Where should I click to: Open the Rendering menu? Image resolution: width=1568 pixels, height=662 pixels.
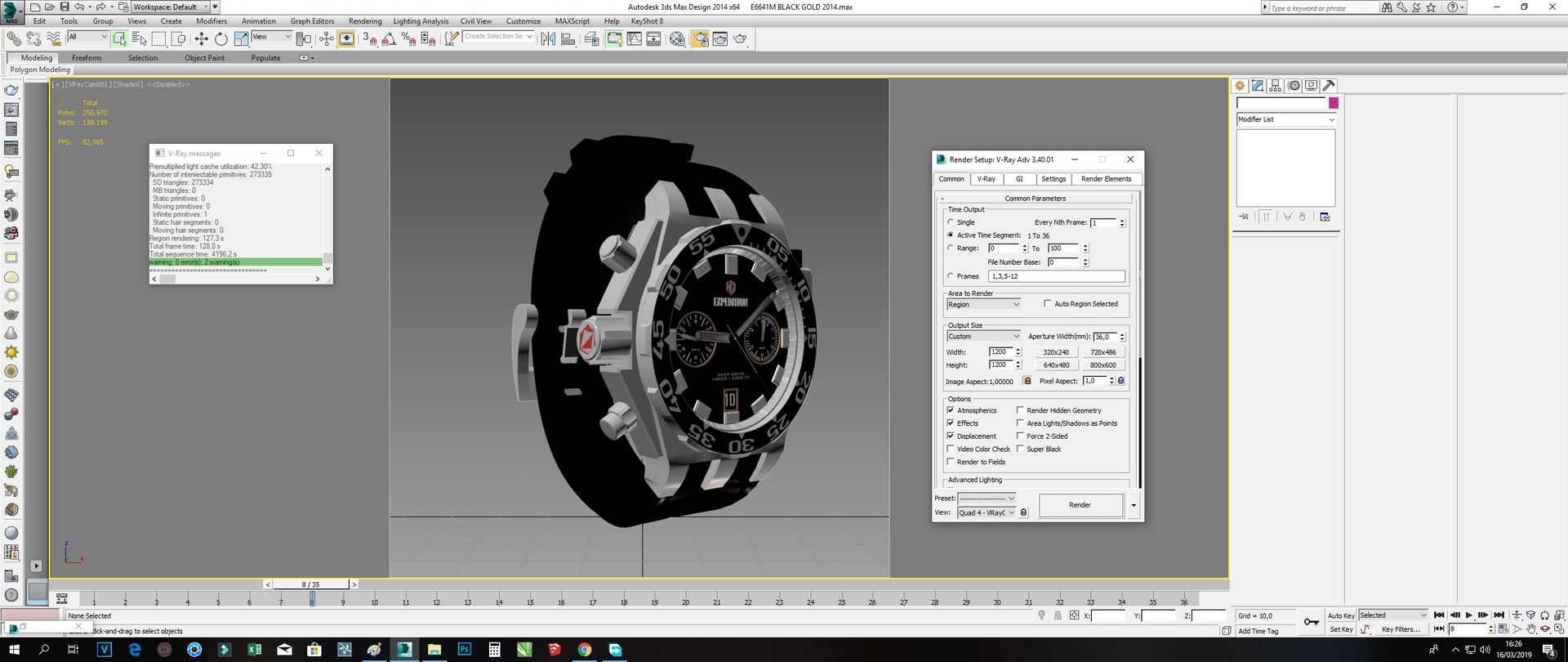point(365,21)
